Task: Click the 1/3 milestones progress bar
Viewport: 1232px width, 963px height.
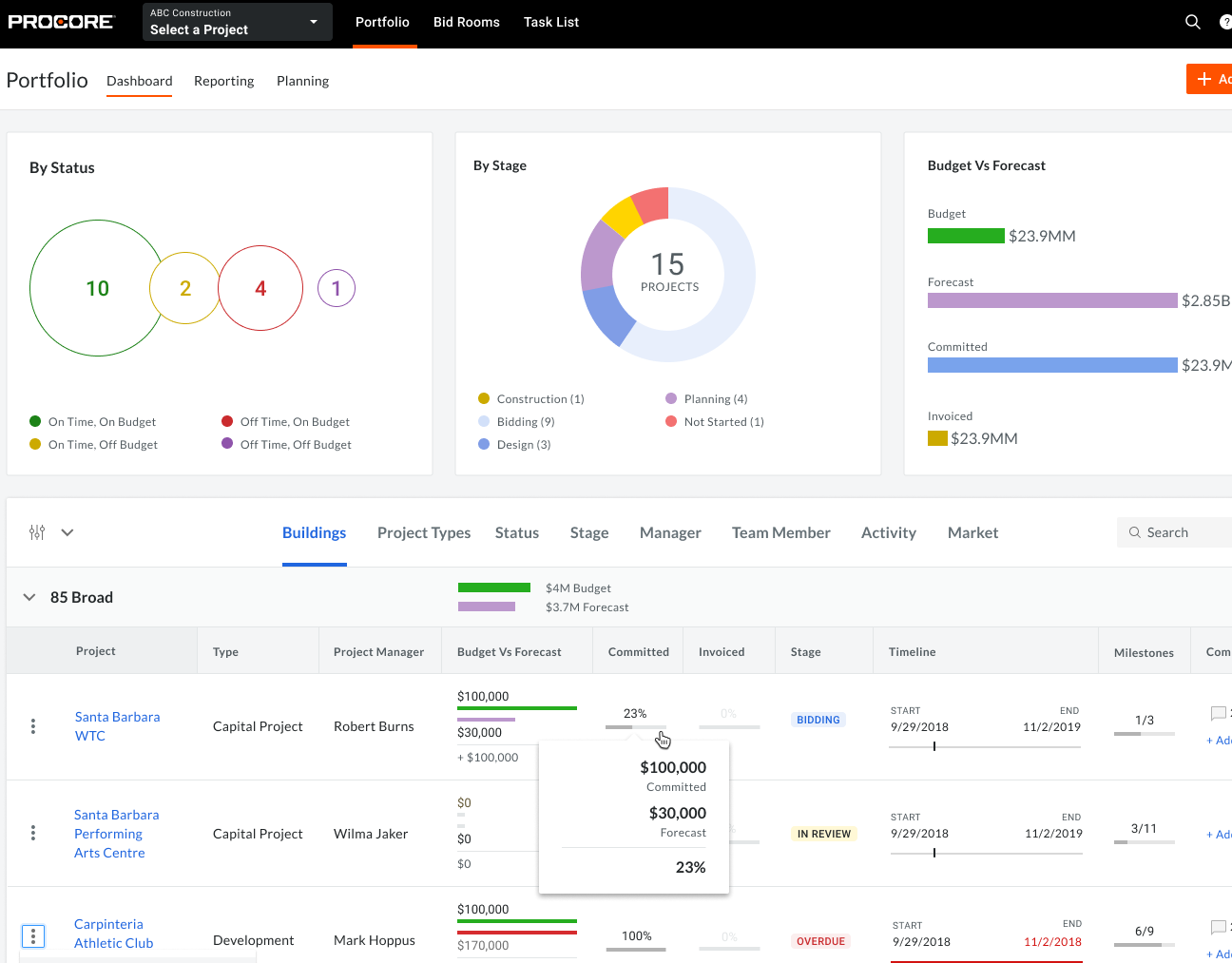Action: (1144, 734)
